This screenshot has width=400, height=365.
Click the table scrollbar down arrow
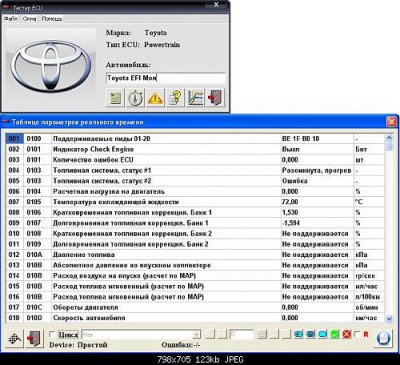point(389,319)
